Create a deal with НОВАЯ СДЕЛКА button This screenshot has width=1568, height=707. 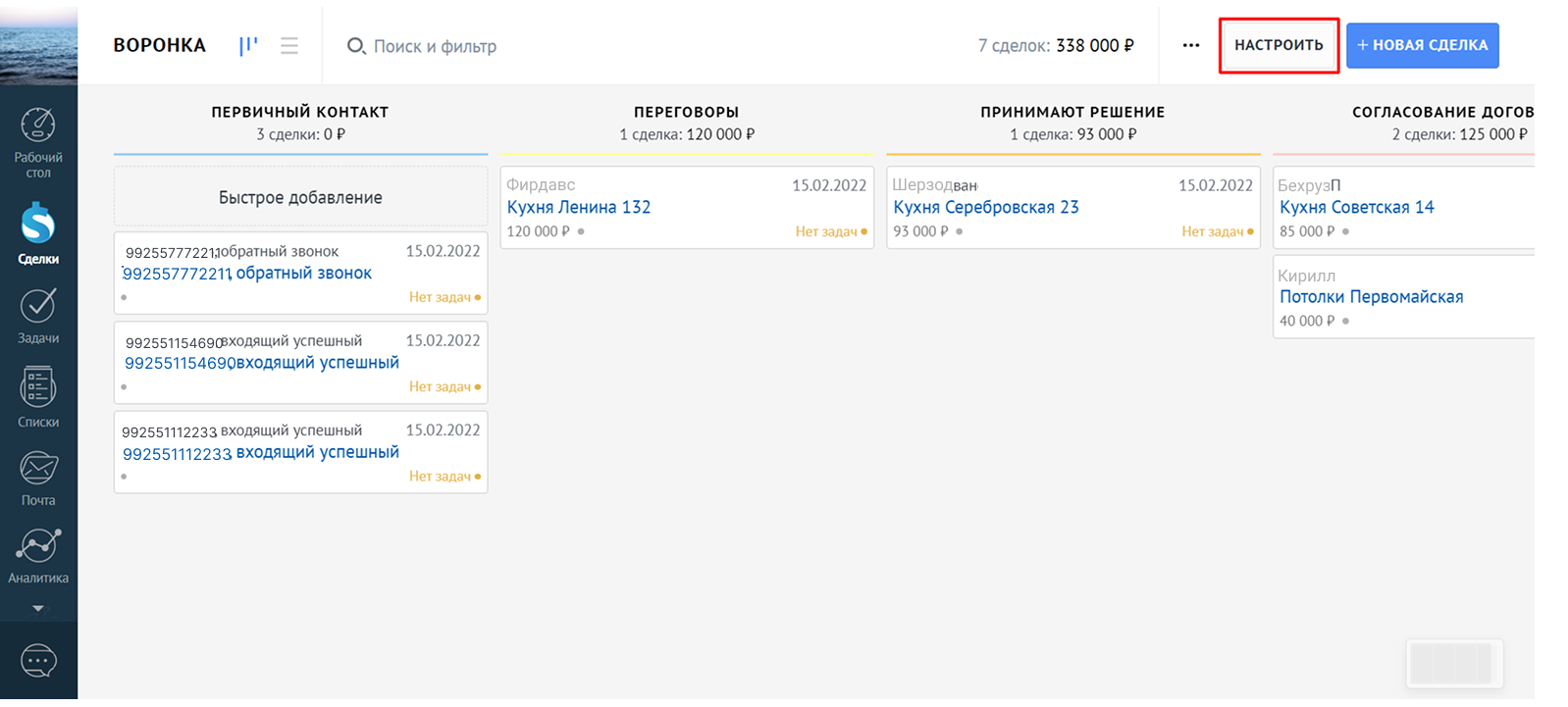[1422, 45]
